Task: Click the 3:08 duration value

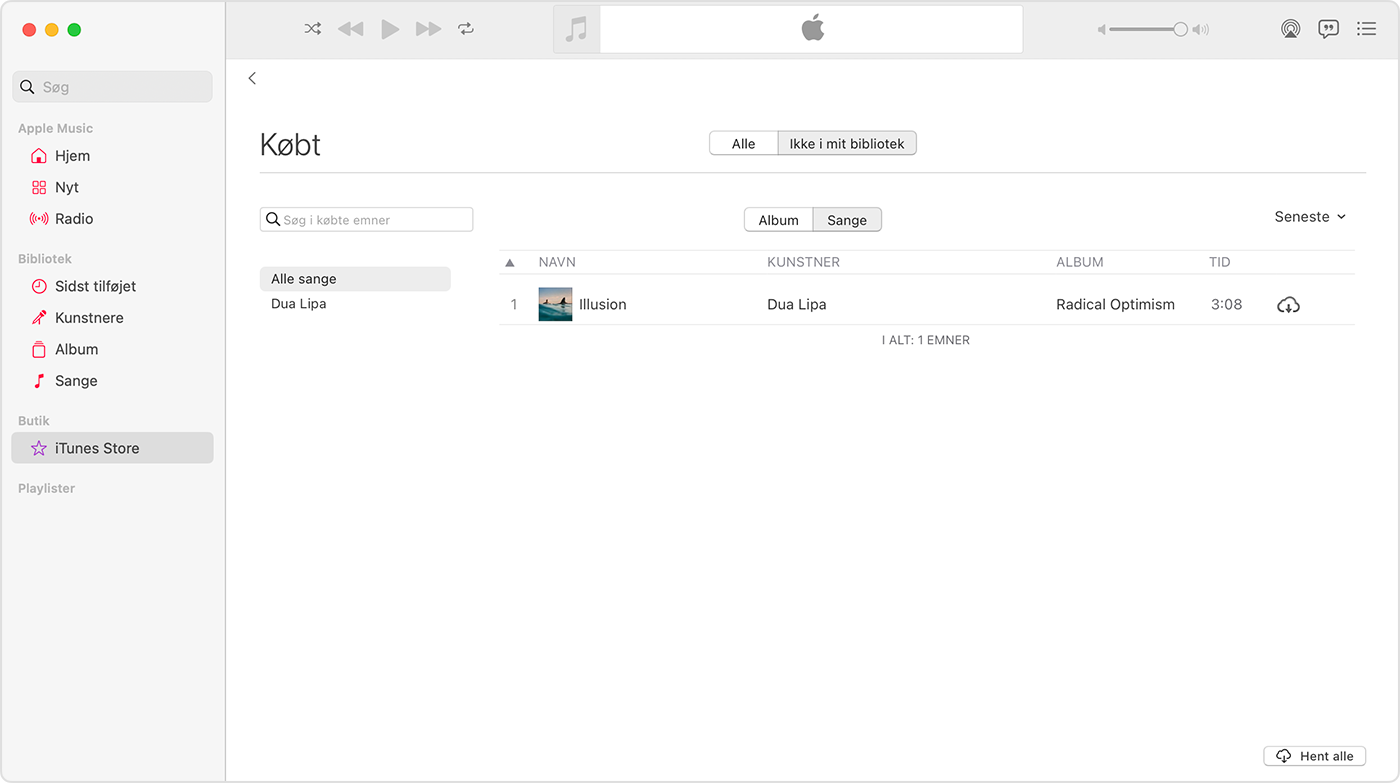Action: (x=1226, y=305)
